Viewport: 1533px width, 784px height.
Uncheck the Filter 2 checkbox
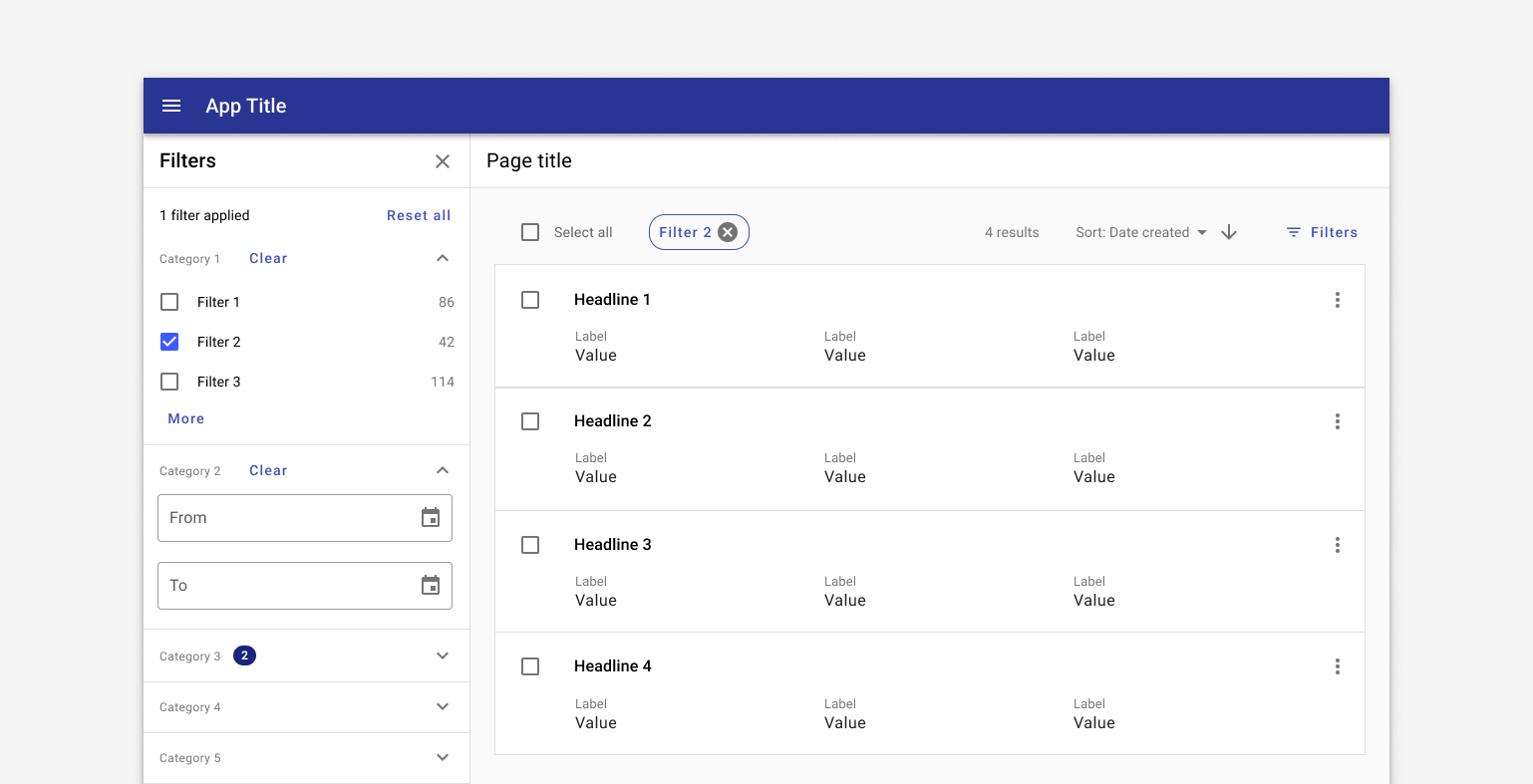click(169, 342)
